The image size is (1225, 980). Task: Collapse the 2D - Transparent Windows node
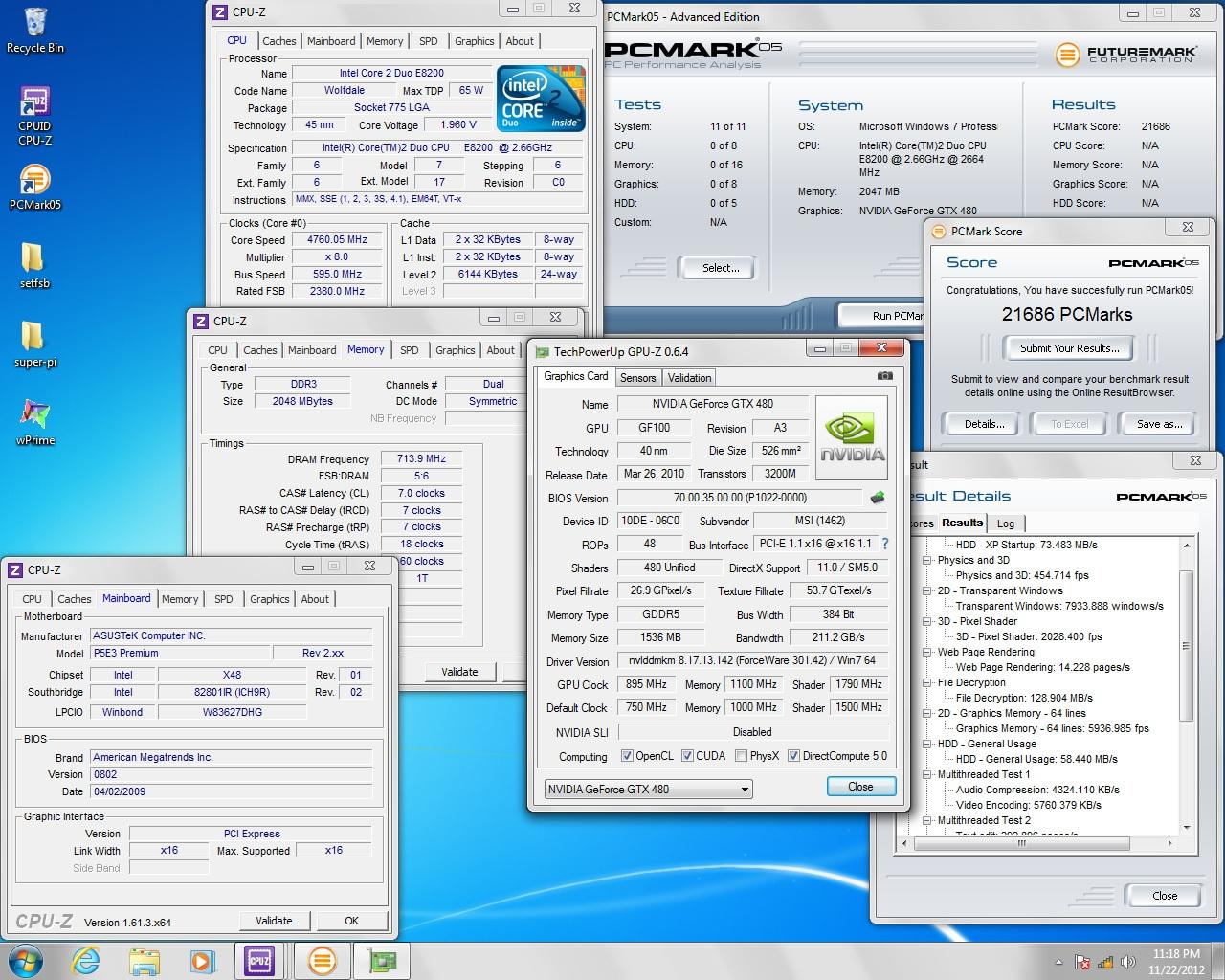[x=926, y=590]
